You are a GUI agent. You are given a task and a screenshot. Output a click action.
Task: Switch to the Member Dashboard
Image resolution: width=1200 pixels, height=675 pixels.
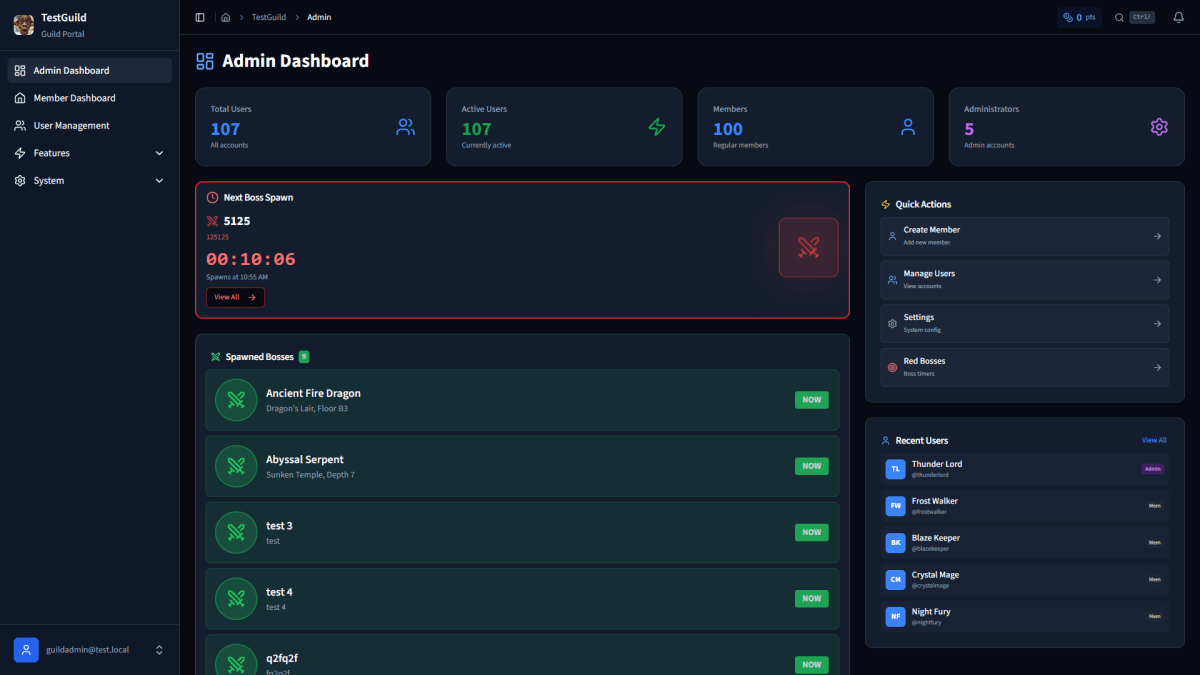pyautogui.click(x=88, y=97)
